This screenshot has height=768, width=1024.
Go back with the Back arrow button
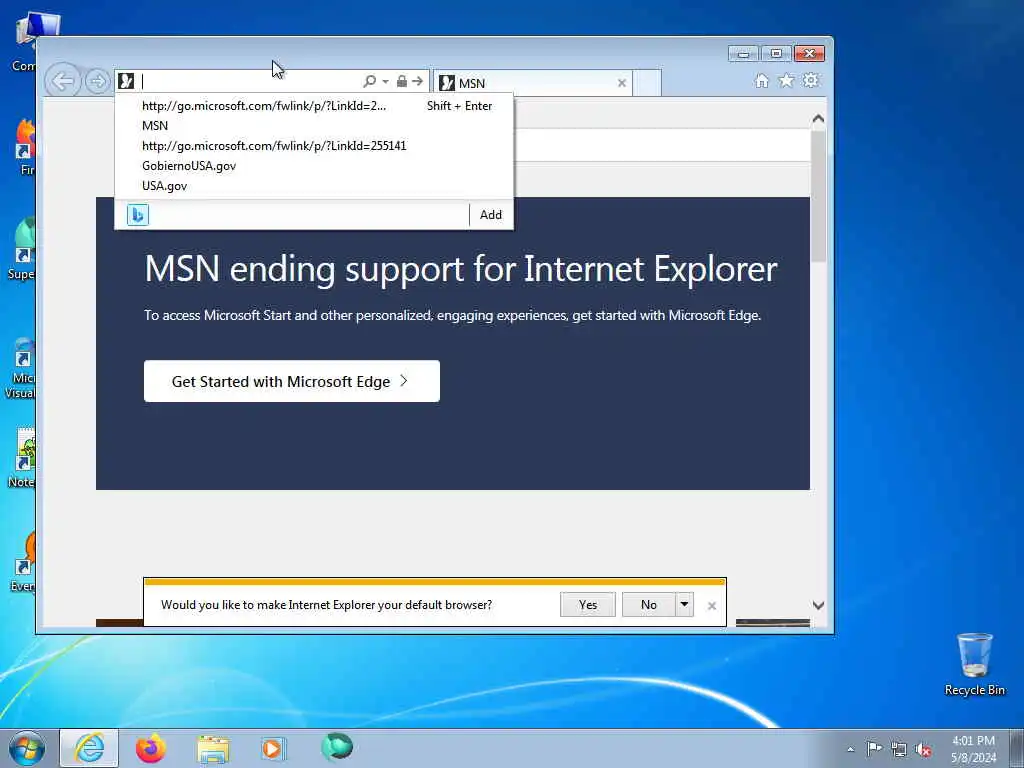tap(63, 82)
